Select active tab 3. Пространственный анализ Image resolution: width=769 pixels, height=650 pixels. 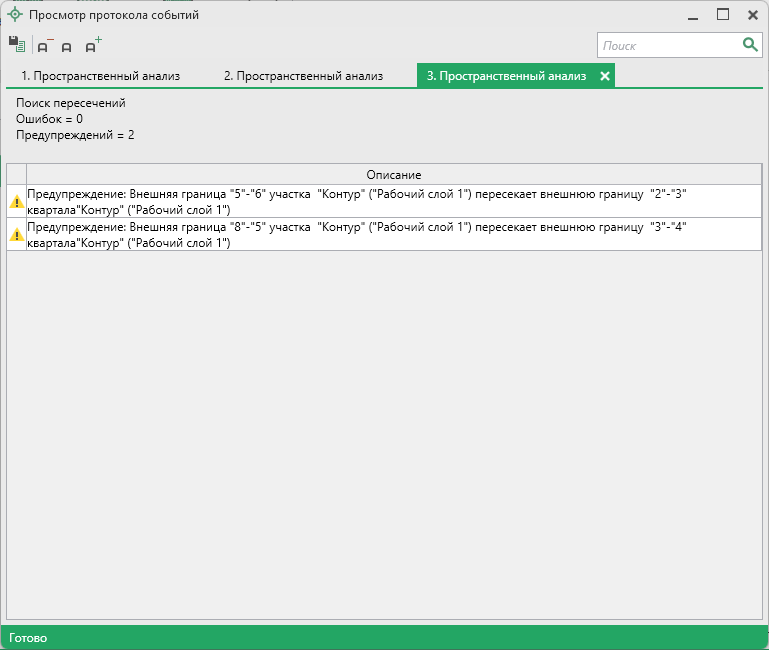(506, 76)
